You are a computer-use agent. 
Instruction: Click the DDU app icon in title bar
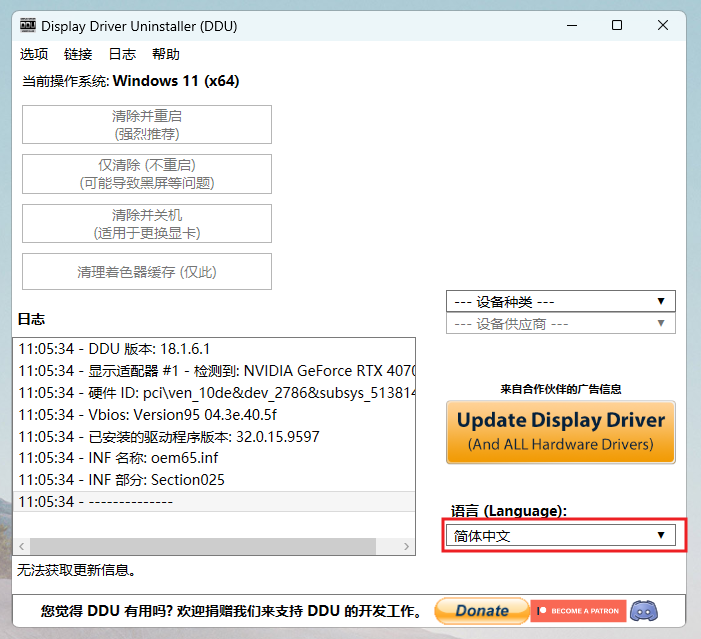click(28, 25)
